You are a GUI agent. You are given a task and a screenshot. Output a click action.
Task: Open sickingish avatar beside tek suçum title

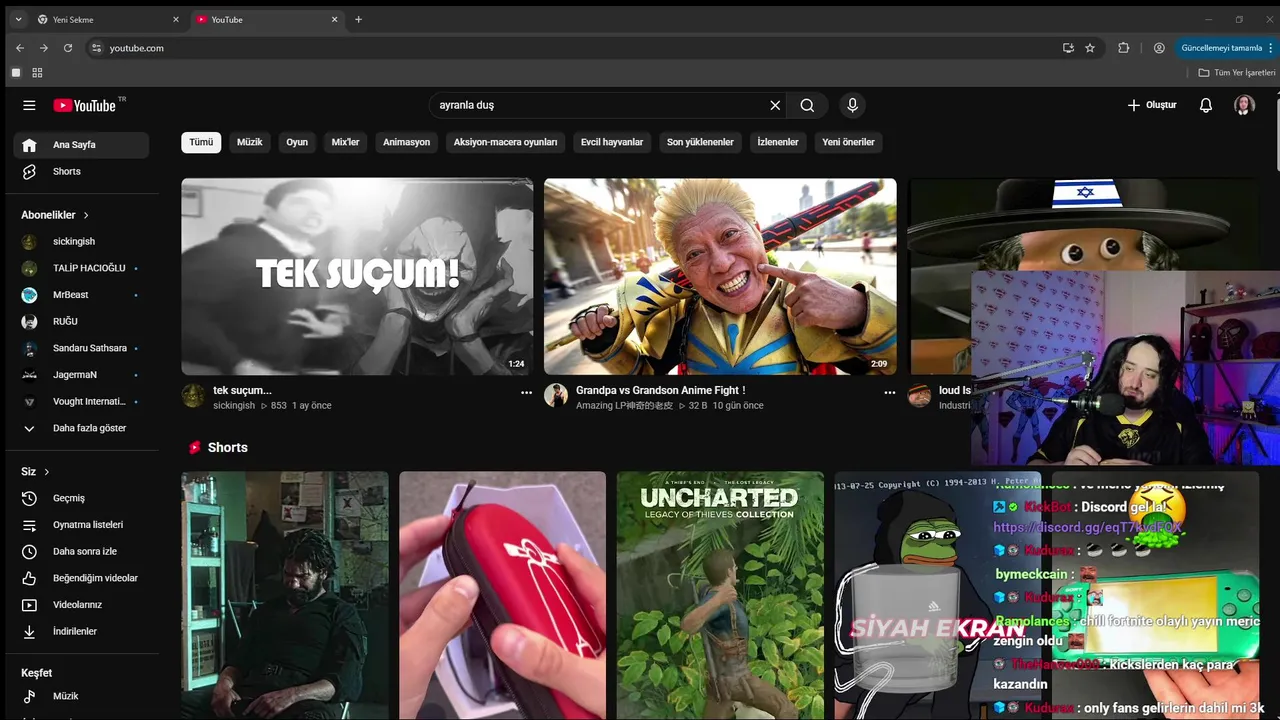click(193, 395)
